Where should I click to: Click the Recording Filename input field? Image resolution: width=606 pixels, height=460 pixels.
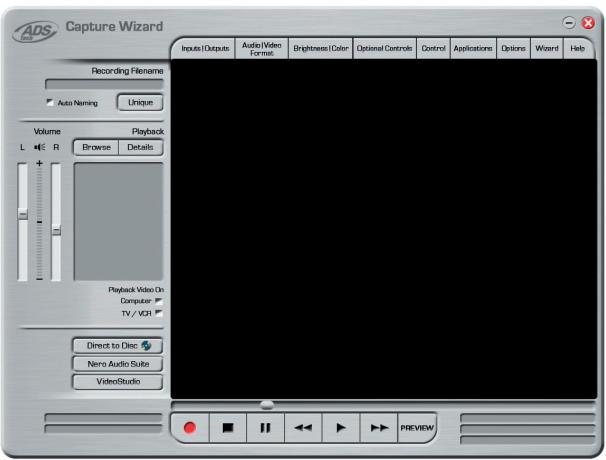104,84
